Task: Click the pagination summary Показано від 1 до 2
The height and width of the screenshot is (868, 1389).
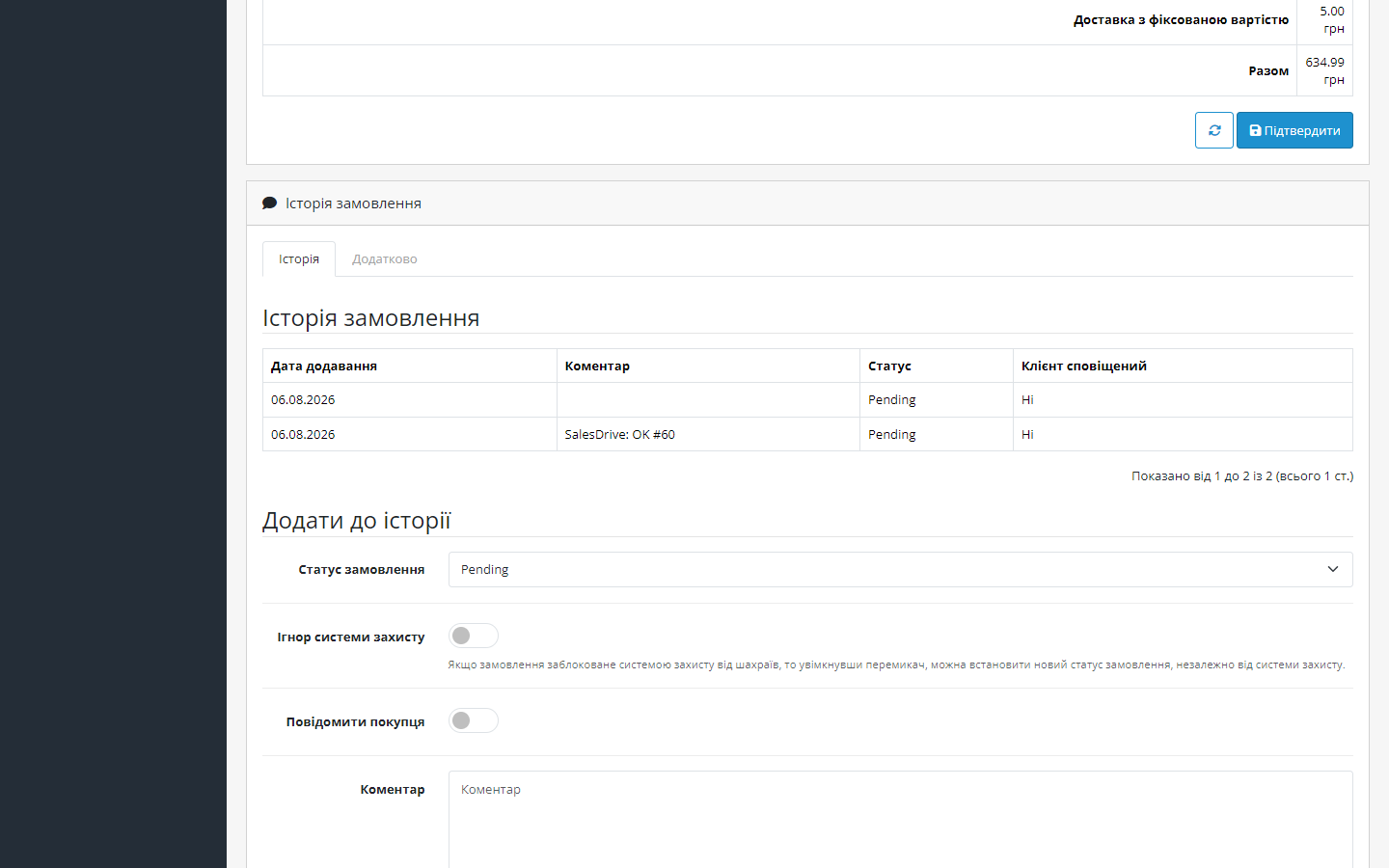Action: (x=1242, y=475)
